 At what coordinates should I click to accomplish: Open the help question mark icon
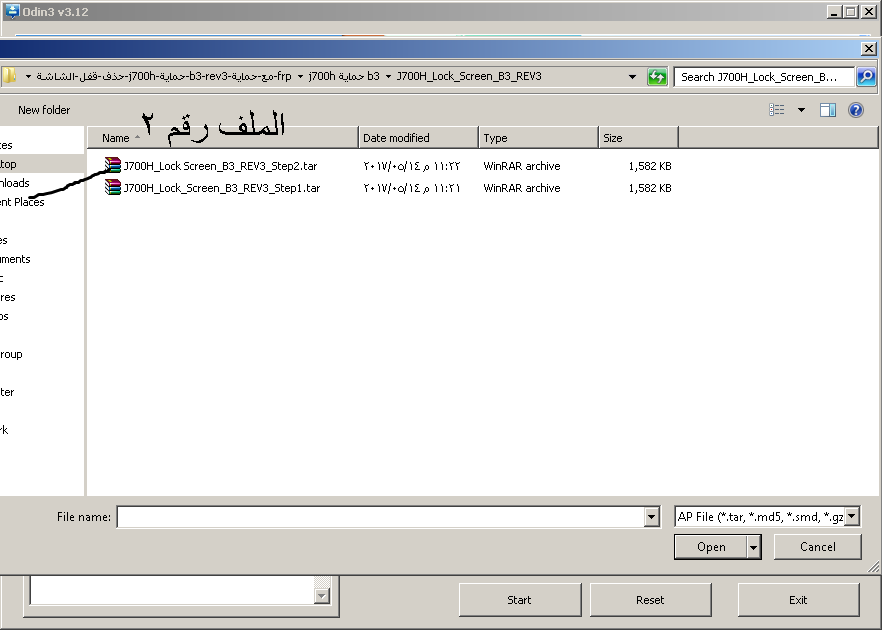tap(856, 110)
